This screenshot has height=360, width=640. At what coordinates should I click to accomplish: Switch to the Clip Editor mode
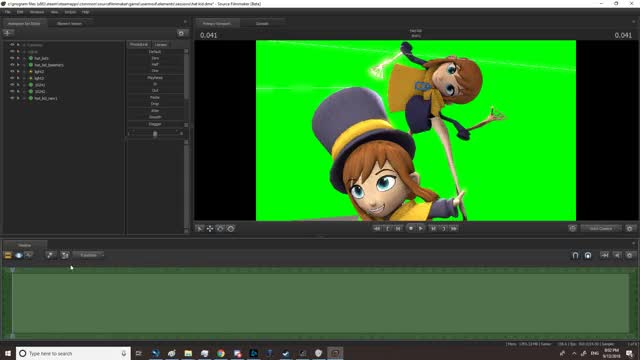point(8,255)
